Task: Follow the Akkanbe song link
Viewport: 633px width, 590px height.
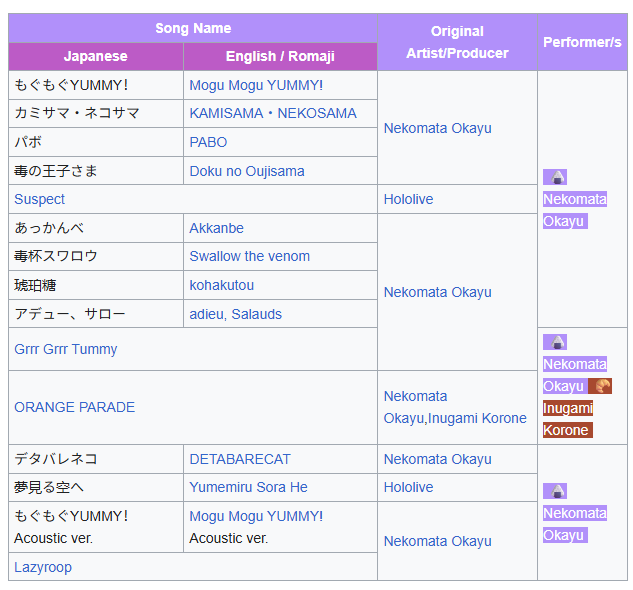Action: [216, 228]
